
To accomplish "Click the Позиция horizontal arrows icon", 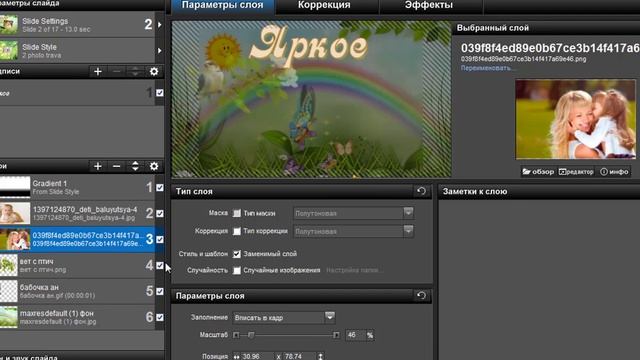I will pyautogui.click(x=237, y=357).
